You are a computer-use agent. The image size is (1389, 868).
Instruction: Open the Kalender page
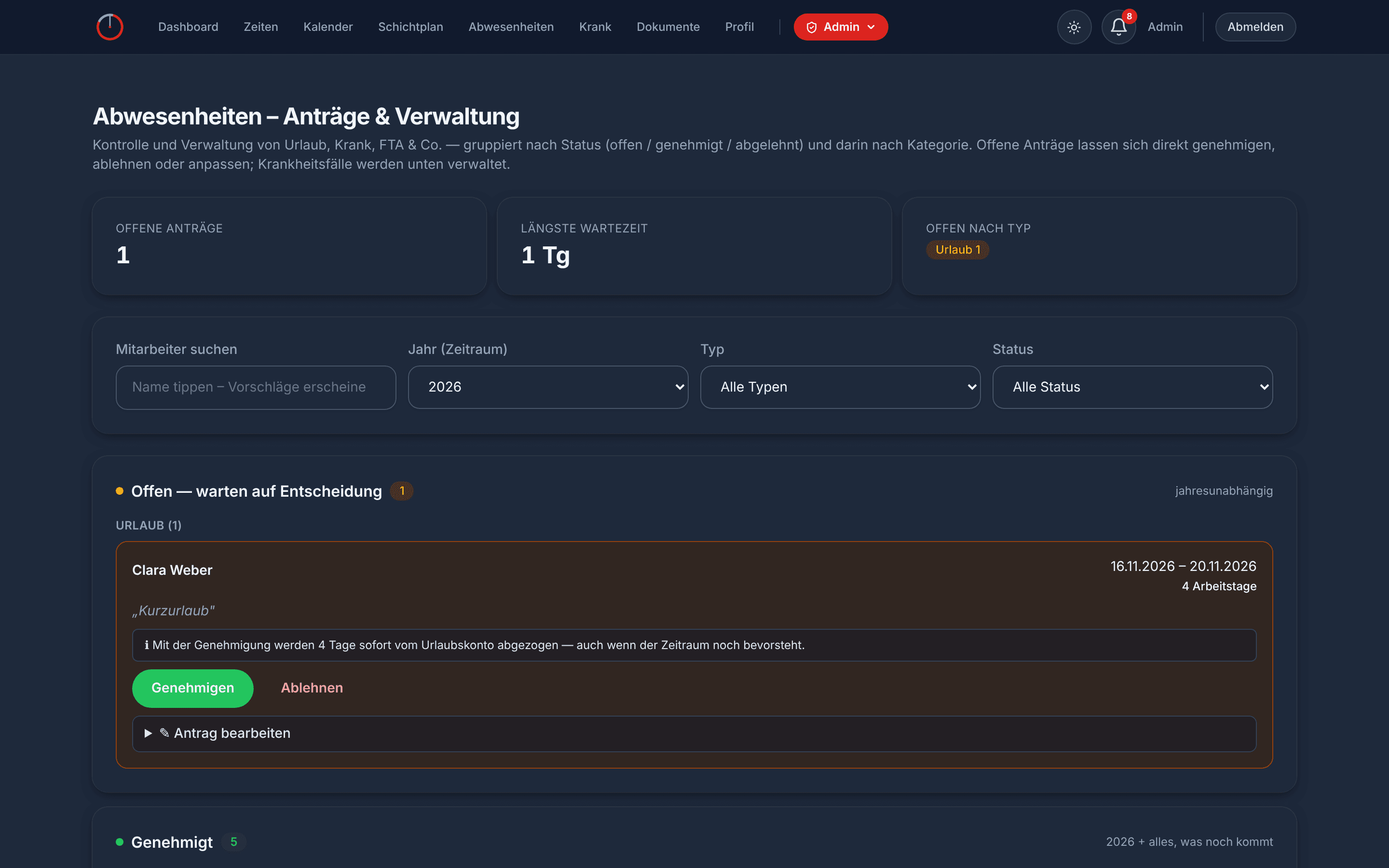328,27
